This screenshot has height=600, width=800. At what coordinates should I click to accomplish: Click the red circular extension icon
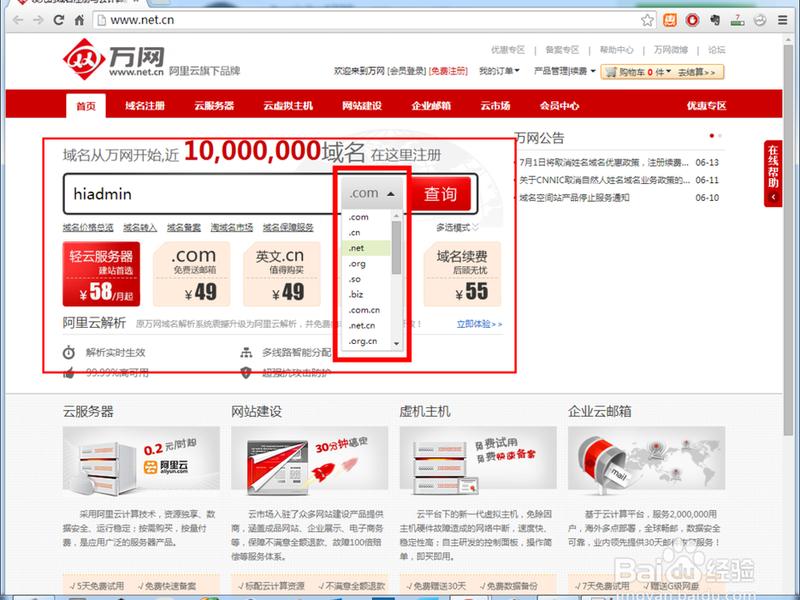coord(692,20)
